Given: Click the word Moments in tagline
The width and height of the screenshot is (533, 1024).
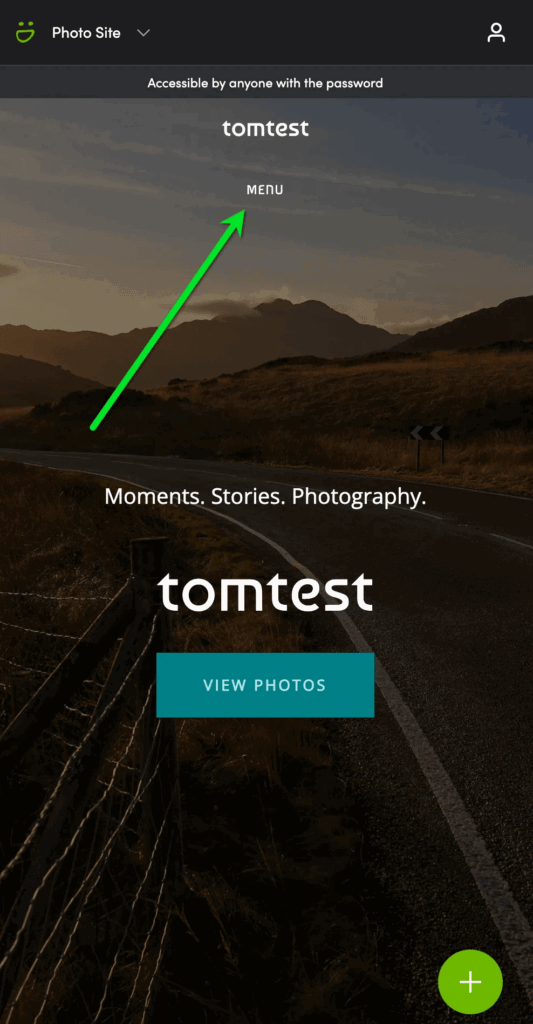Looking at the screenshot, I should [146, 496].
